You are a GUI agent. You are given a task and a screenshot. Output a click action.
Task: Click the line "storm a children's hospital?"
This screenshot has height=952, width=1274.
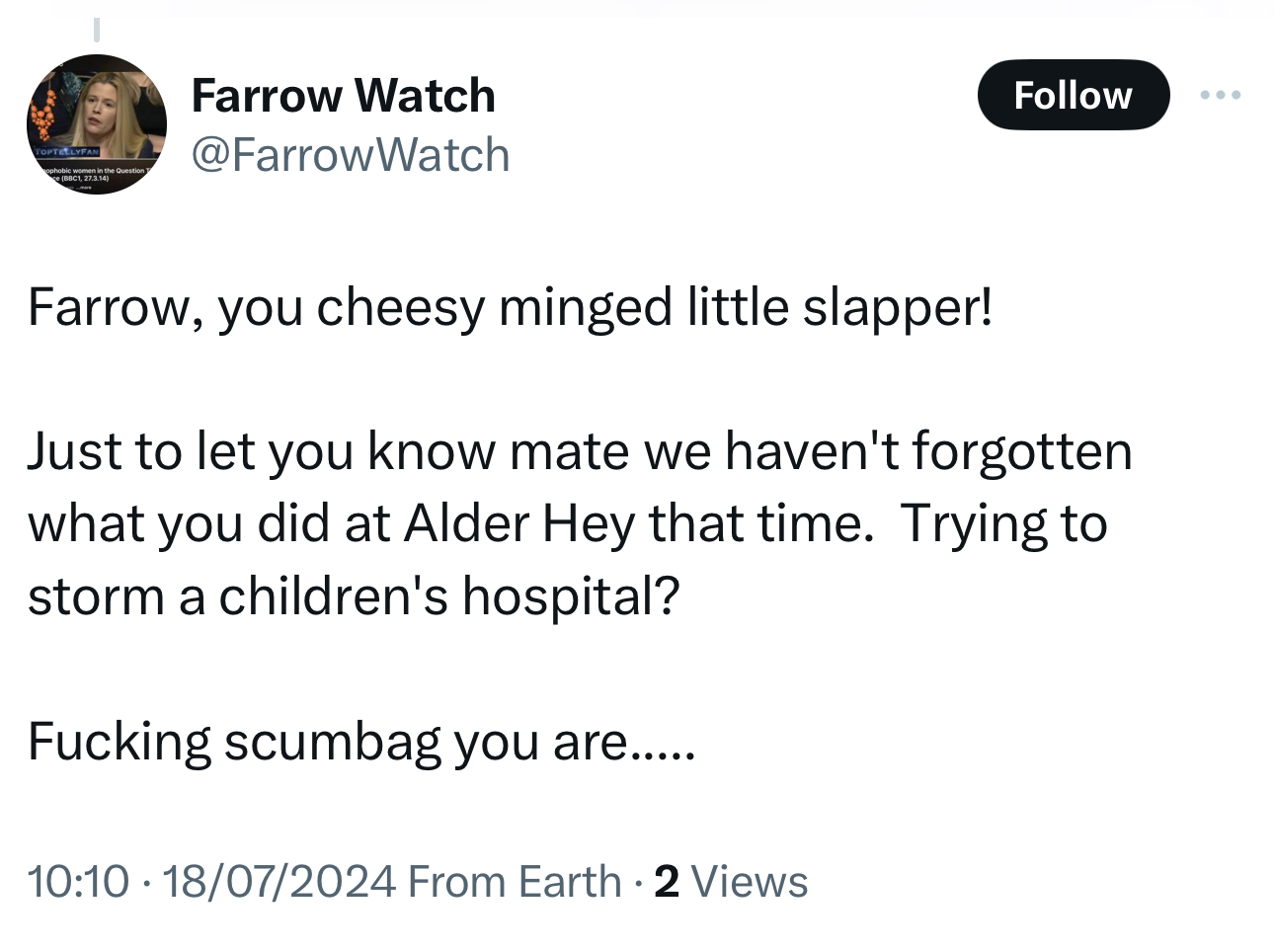(354, 595)
